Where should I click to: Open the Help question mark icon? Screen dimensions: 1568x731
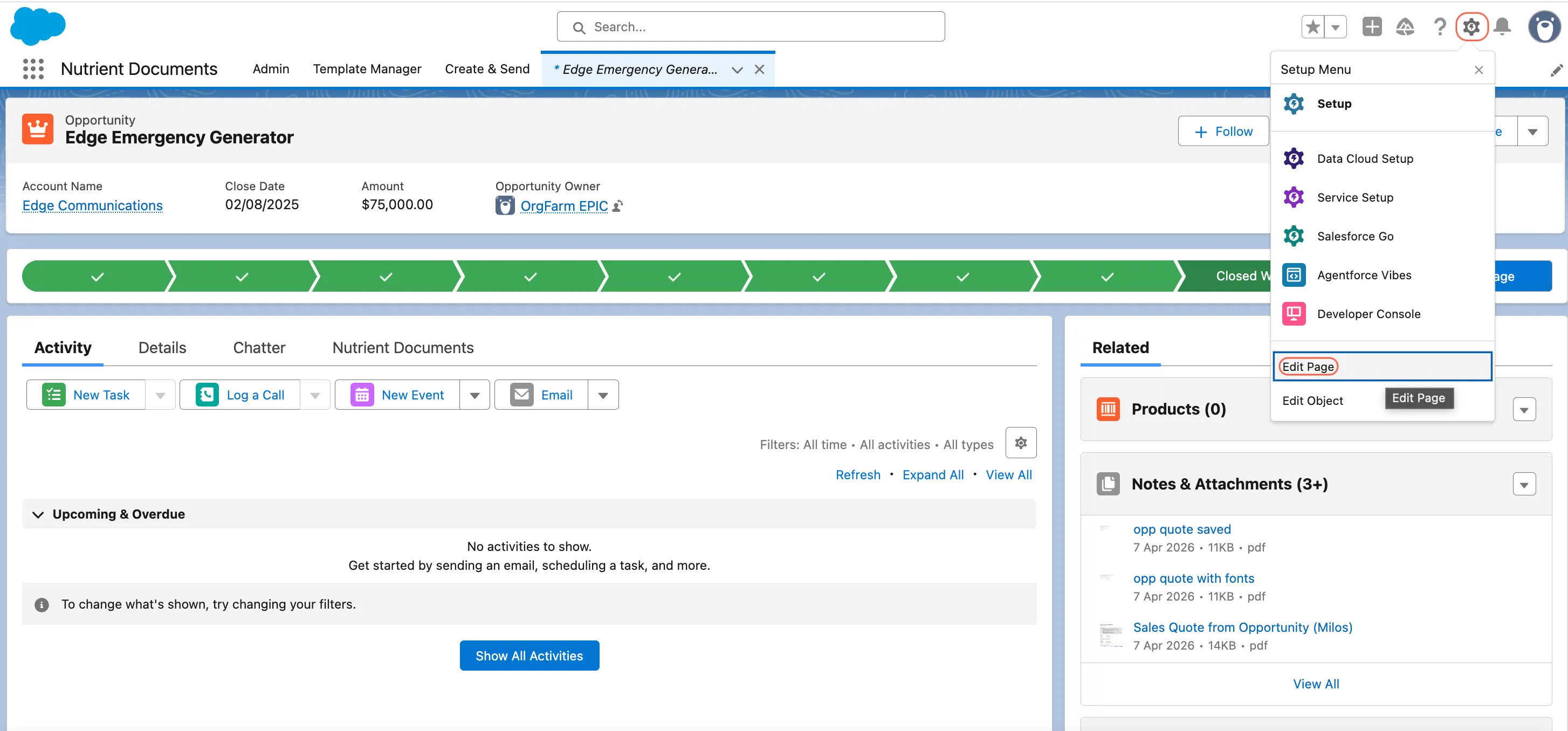[x=1440, y=27]
